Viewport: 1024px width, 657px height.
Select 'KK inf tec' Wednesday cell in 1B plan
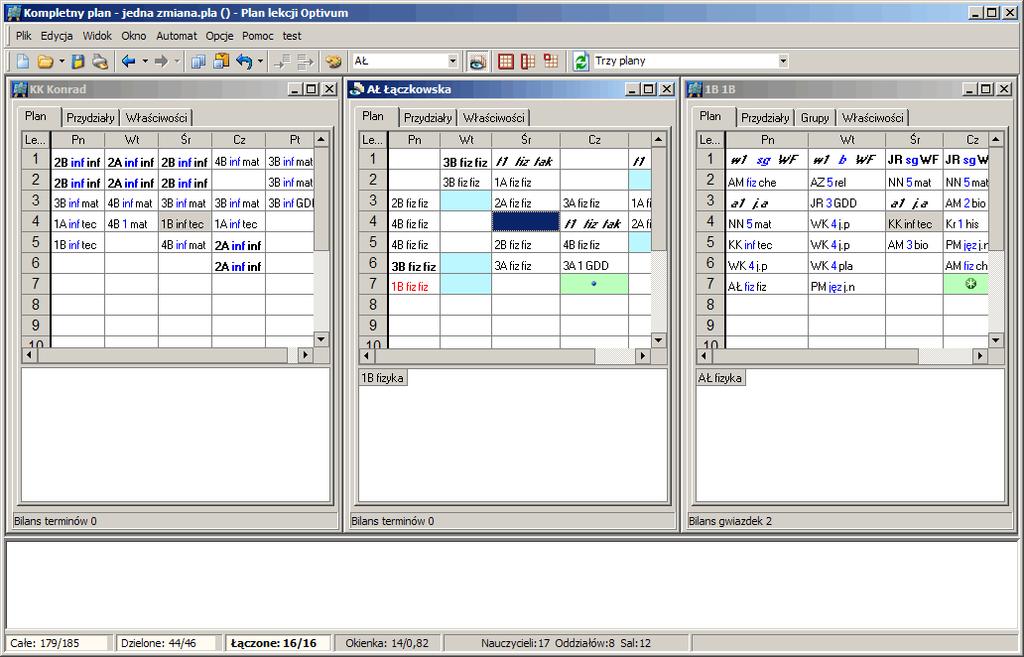[x=914, y=223]
